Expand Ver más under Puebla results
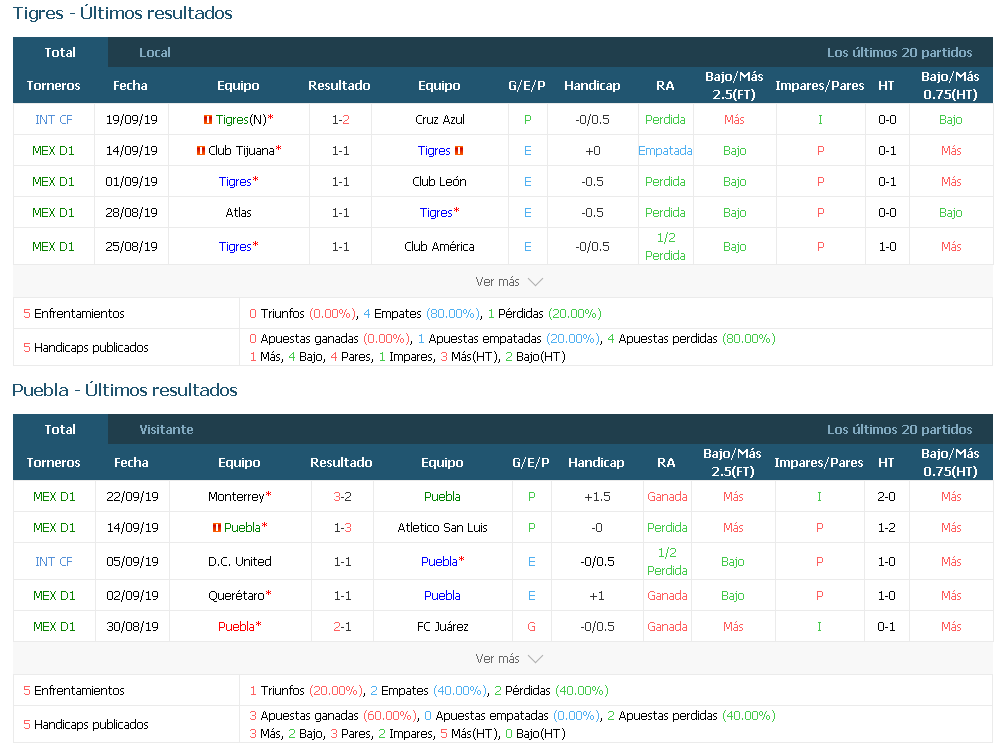 (509, 659)
